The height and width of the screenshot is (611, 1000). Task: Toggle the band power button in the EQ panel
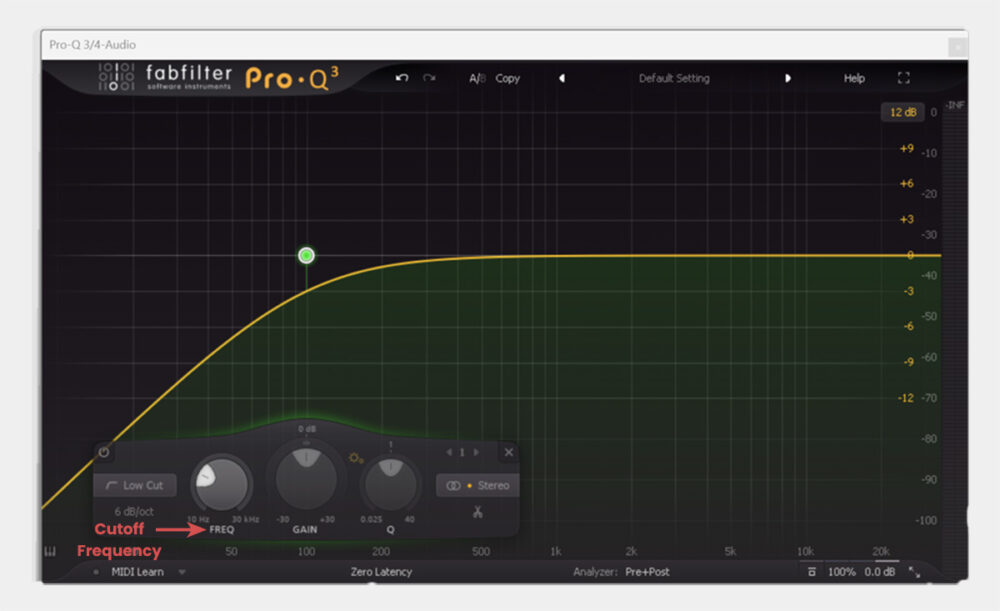[104, 452]
